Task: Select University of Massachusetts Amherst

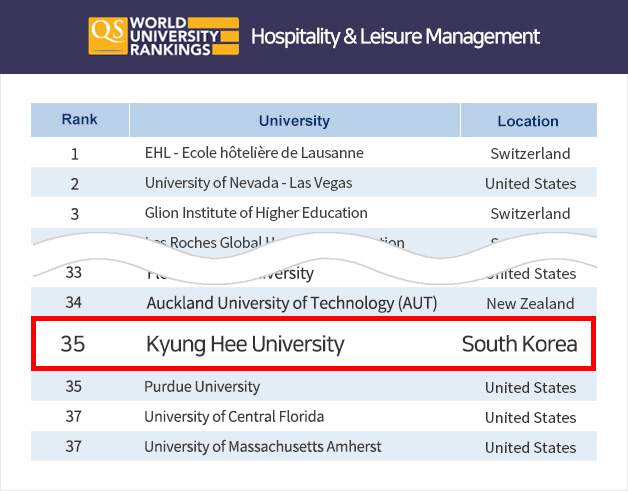Action: 263,447
